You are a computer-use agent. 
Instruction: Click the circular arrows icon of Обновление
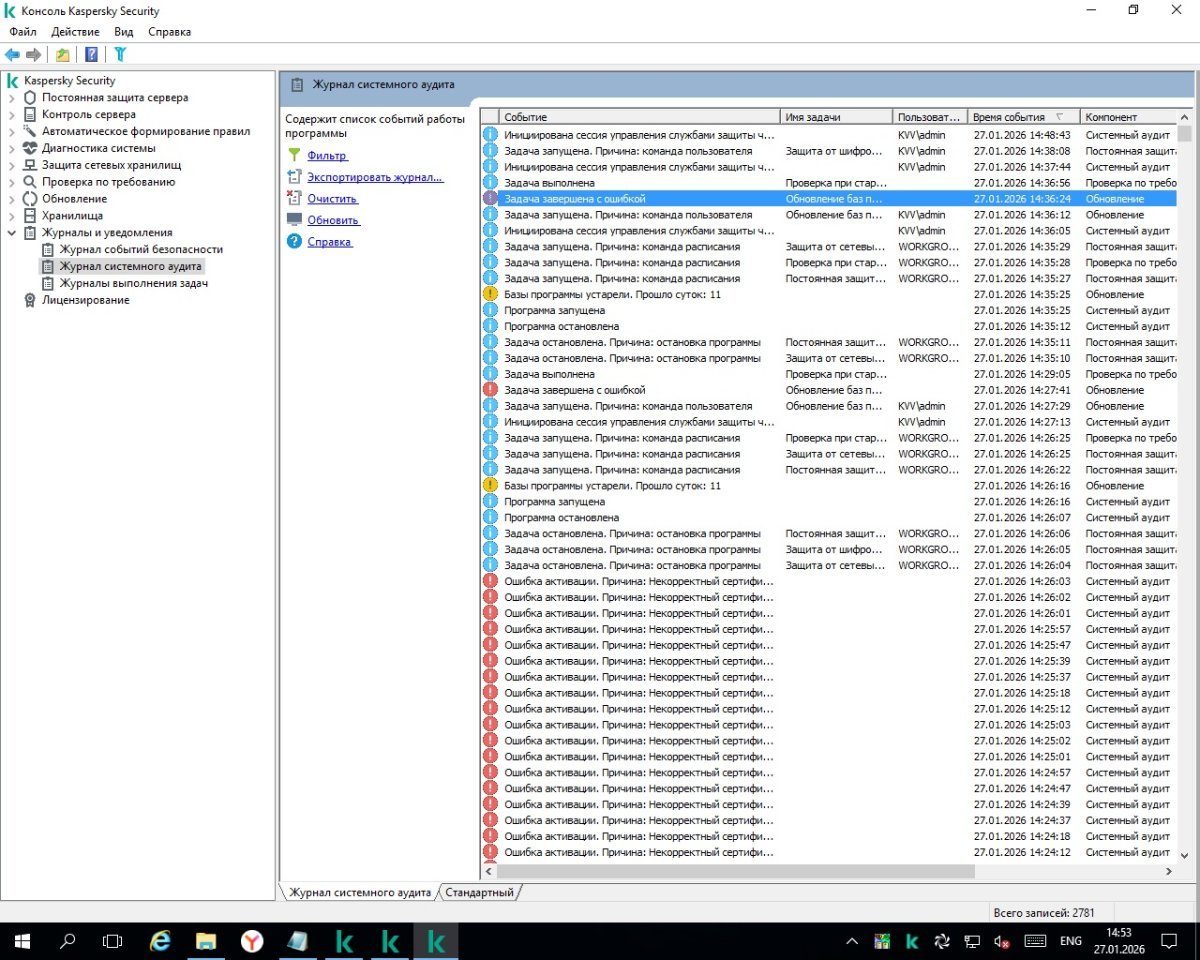(x=30, y=199)
